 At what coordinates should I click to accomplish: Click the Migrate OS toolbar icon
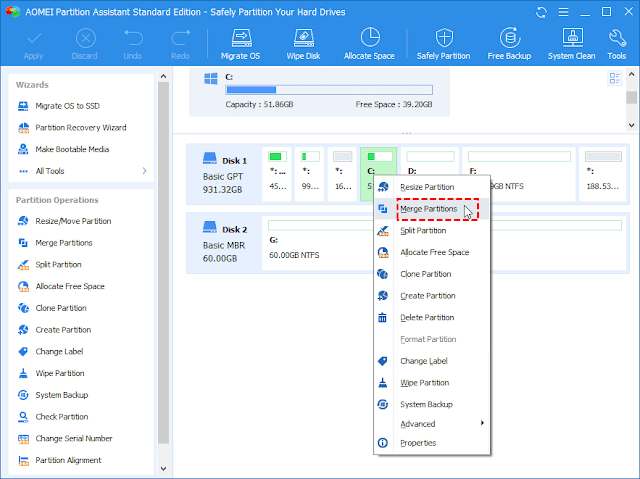(x=240, y=44)
